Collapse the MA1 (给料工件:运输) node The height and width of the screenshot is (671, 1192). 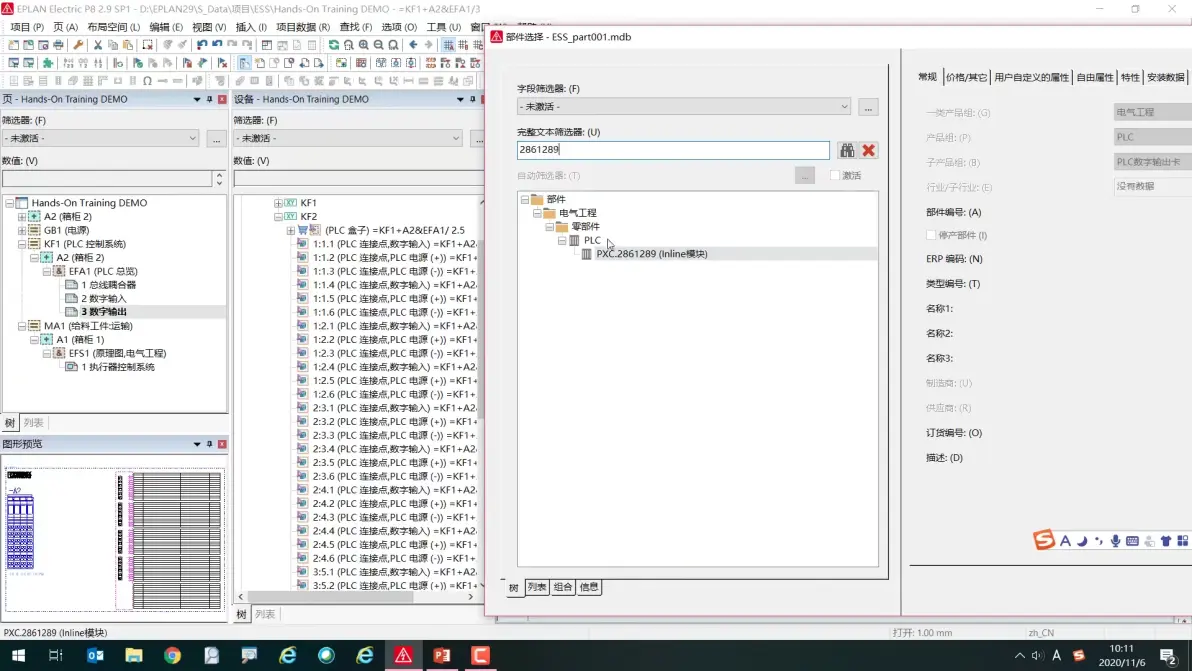coord(22,326)
